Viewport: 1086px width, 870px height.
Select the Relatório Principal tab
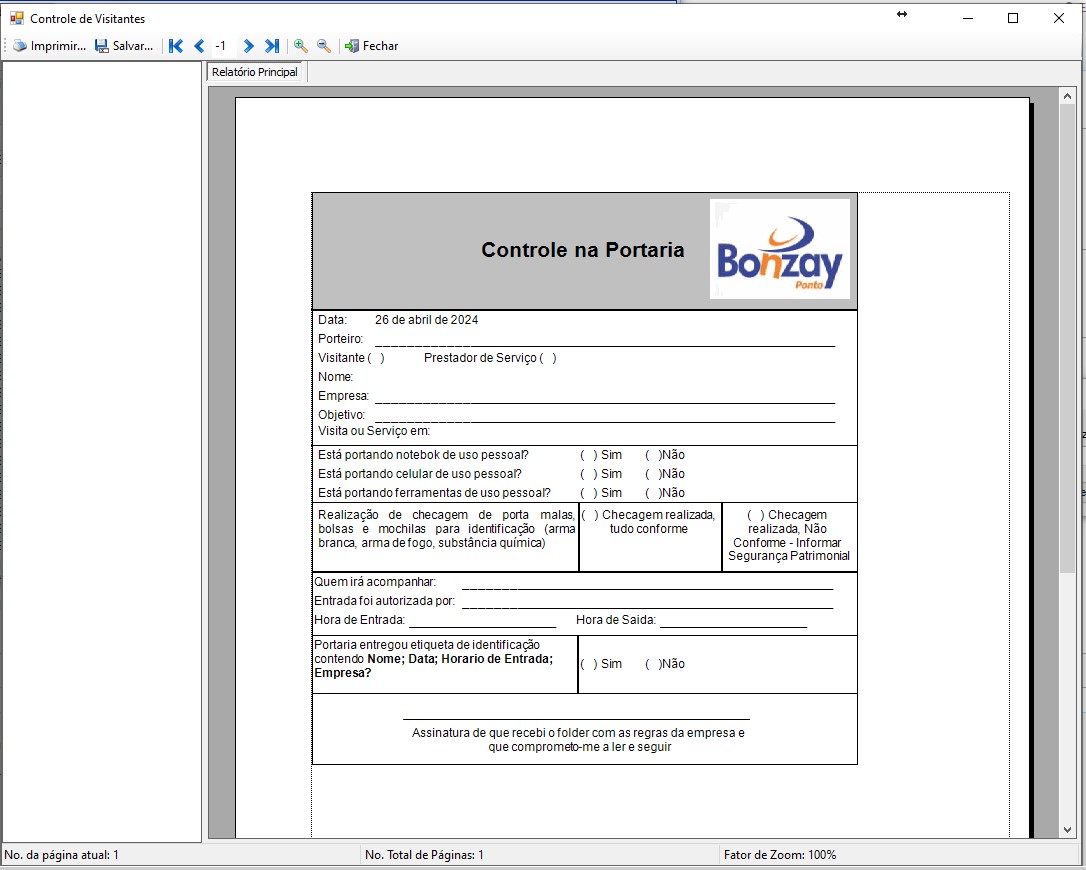point(255,72)
